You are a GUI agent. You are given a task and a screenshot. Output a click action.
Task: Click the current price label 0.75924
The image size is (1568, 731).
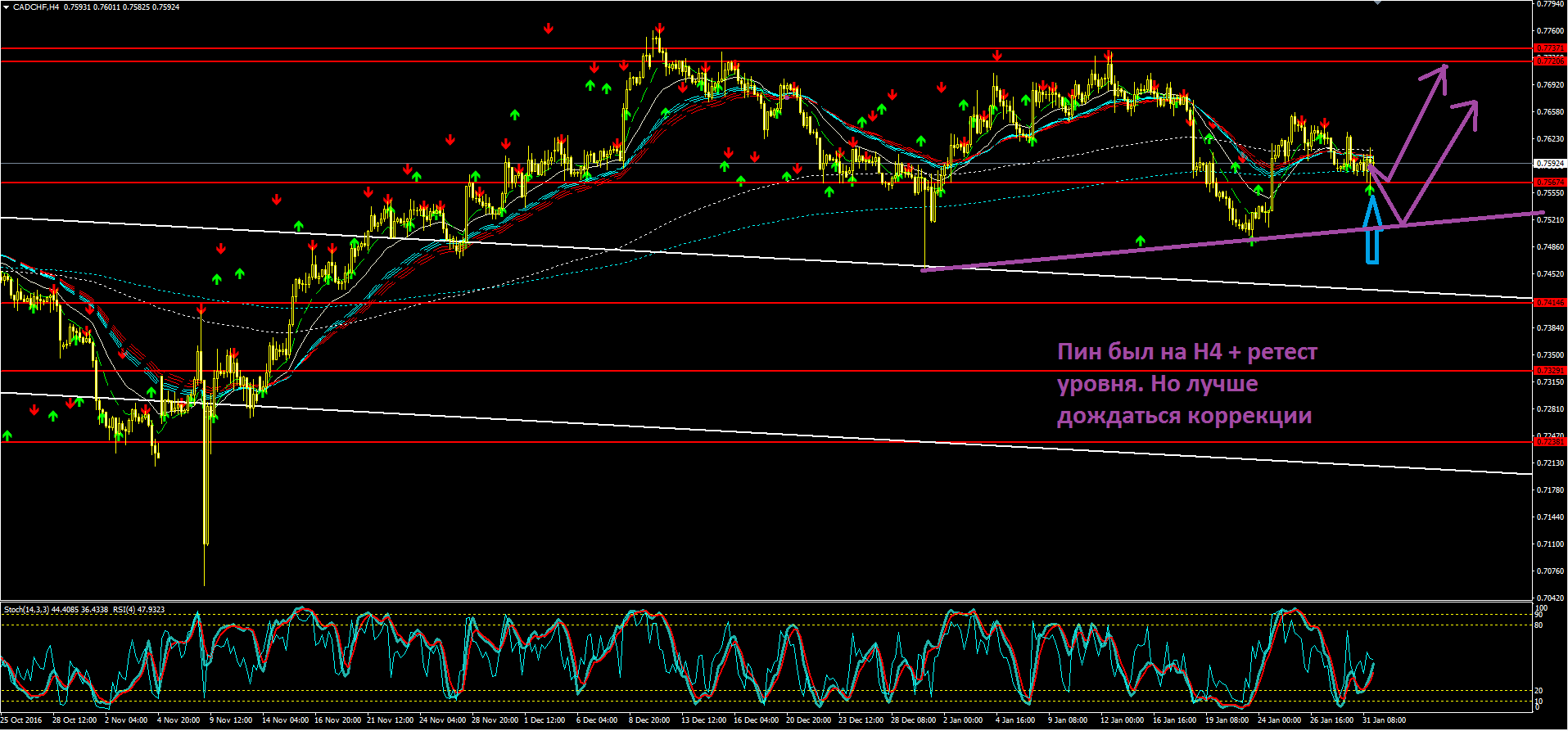(x=1550, y=164)
